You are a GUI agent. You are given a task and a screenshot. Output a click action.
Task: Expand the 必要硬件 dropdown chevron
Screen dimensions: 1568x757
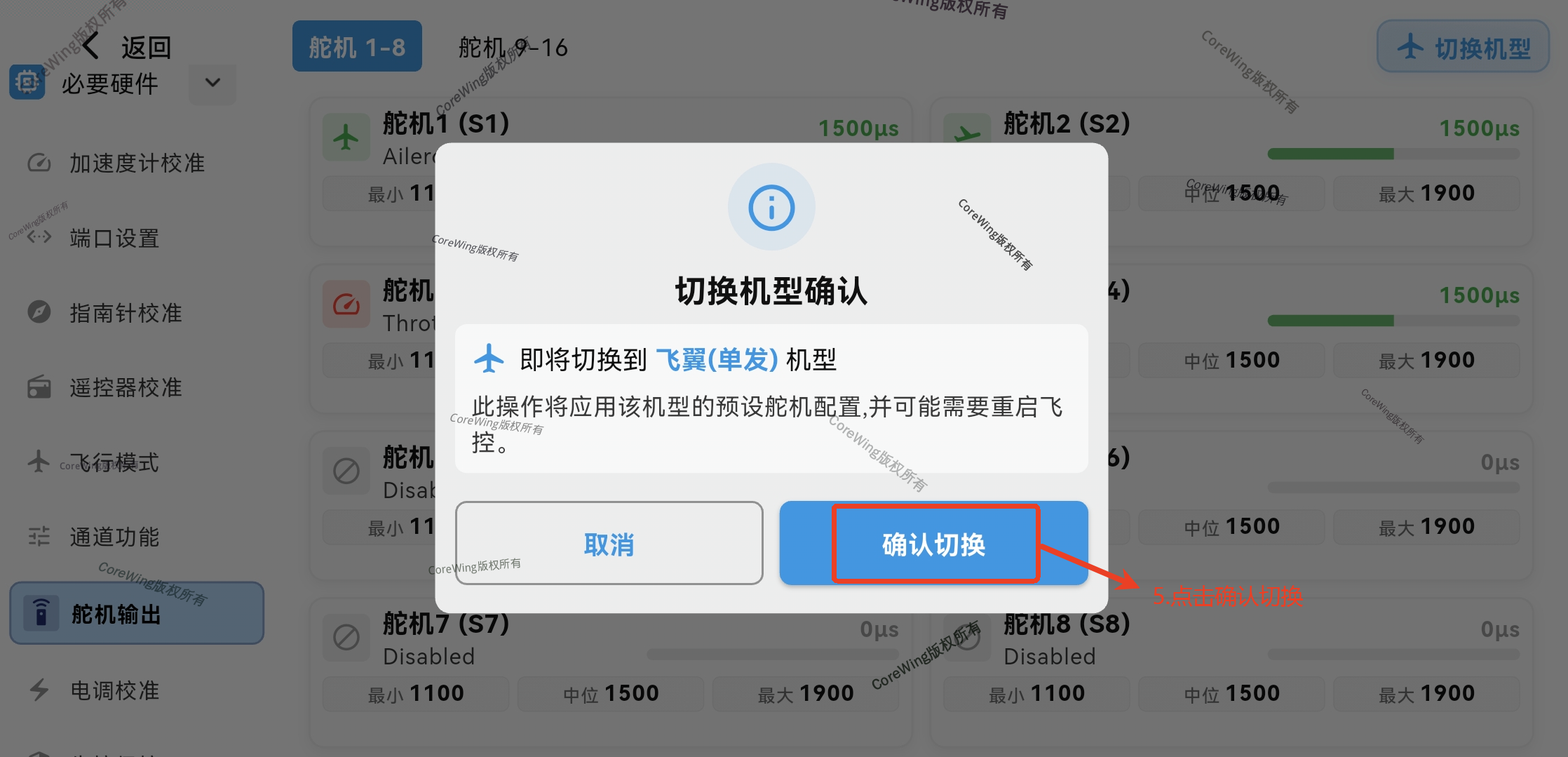click(x=212, y=83)
